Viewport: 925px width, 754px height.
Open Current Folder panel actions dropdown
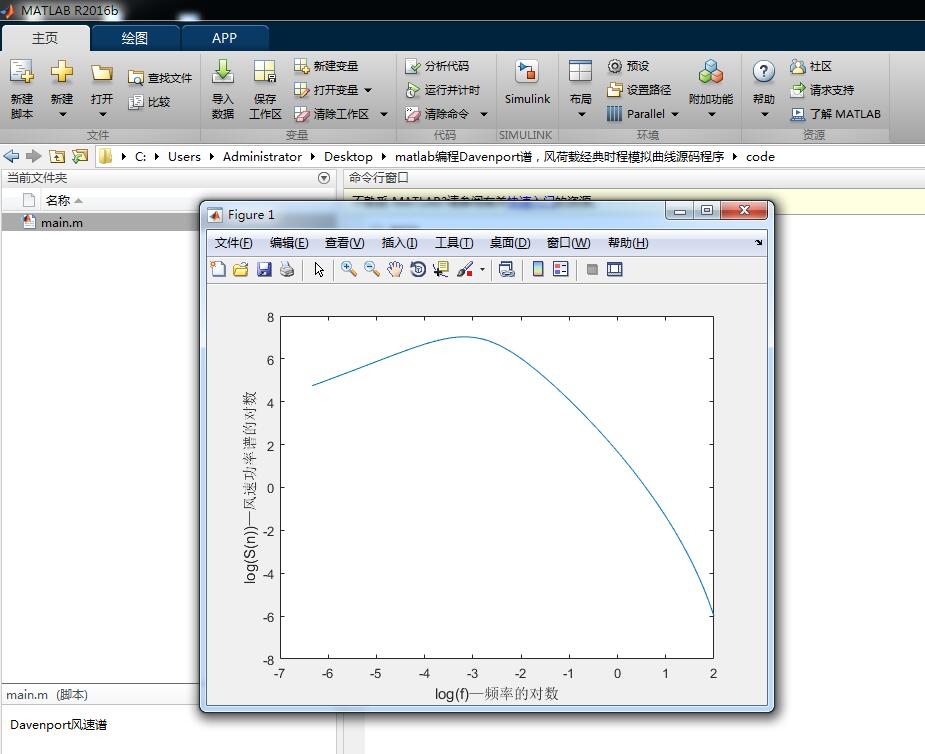(324, 178)
